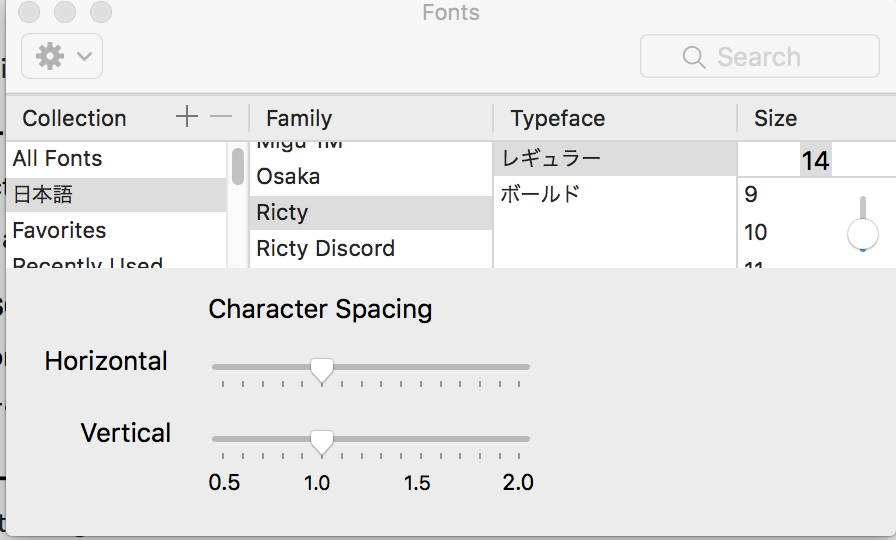Select font size 9

click(x=752, y=195)
